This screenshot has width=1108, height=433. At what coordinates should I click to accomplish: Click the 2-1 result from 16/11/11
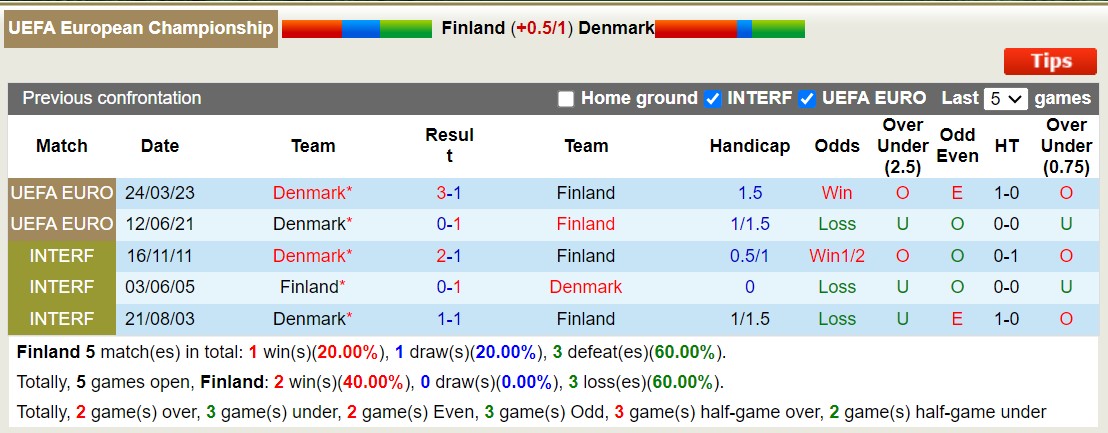(449, 256)
